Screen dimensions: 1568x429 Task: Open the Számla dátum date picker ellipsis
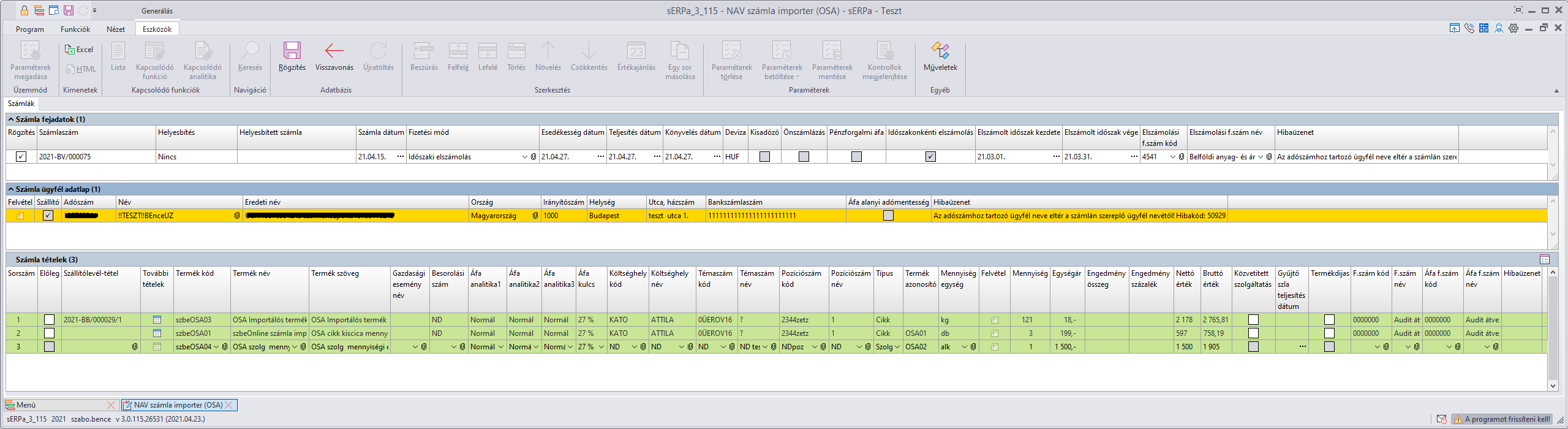401,157
